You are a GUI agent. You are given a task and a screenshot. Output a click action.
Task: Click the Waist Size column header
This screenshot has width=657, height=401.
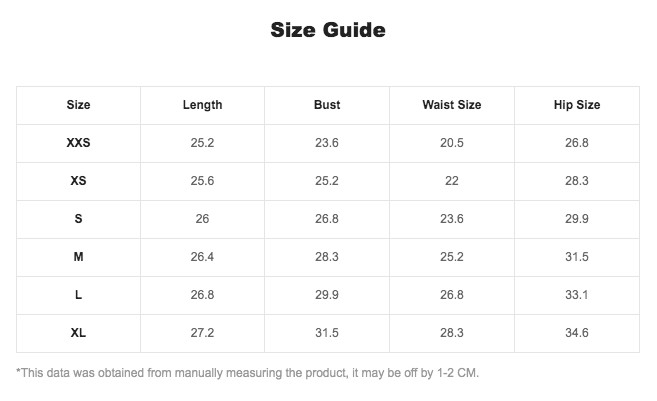452,105
